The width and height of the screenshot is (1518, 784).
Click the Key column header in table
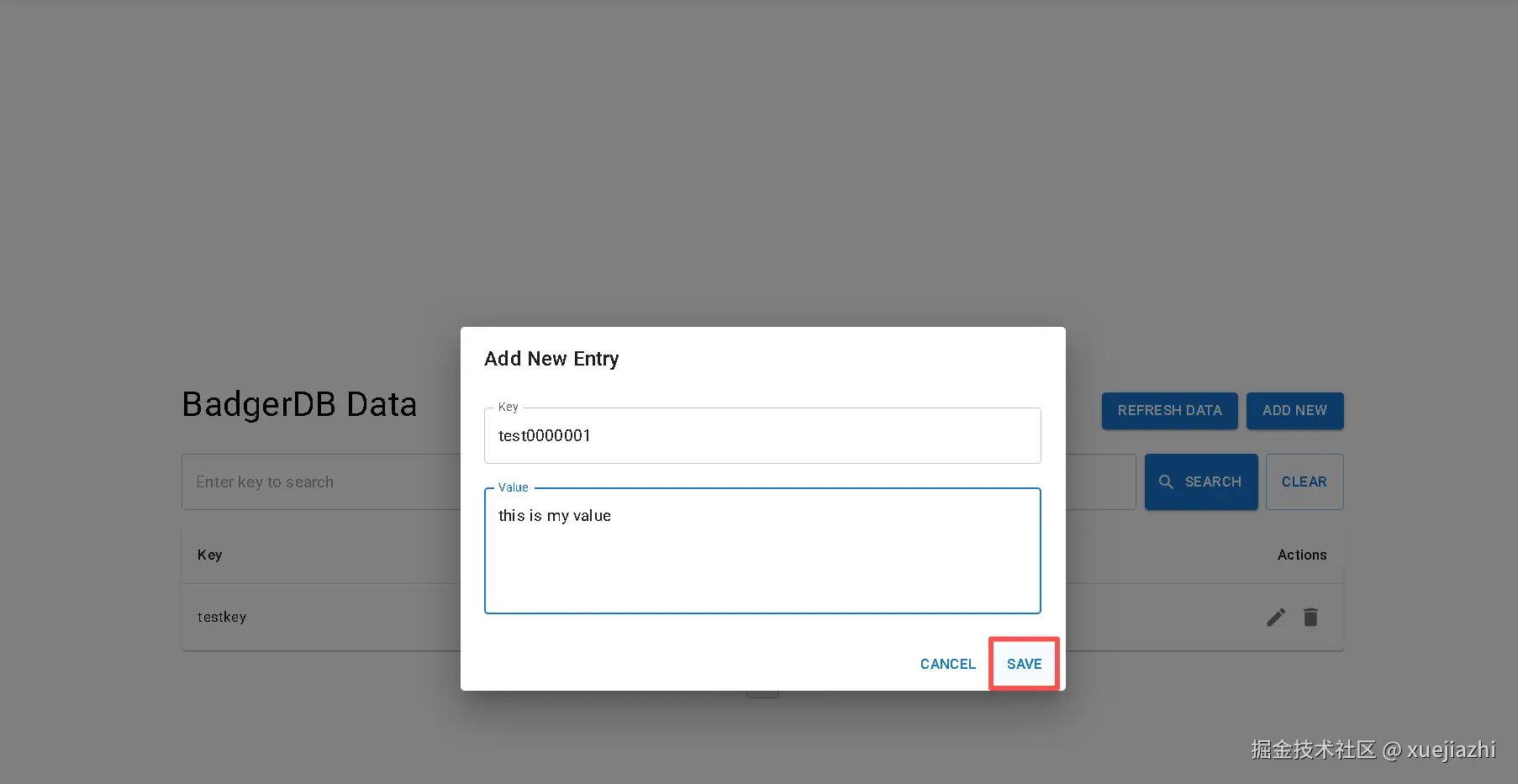coord(210,555)
